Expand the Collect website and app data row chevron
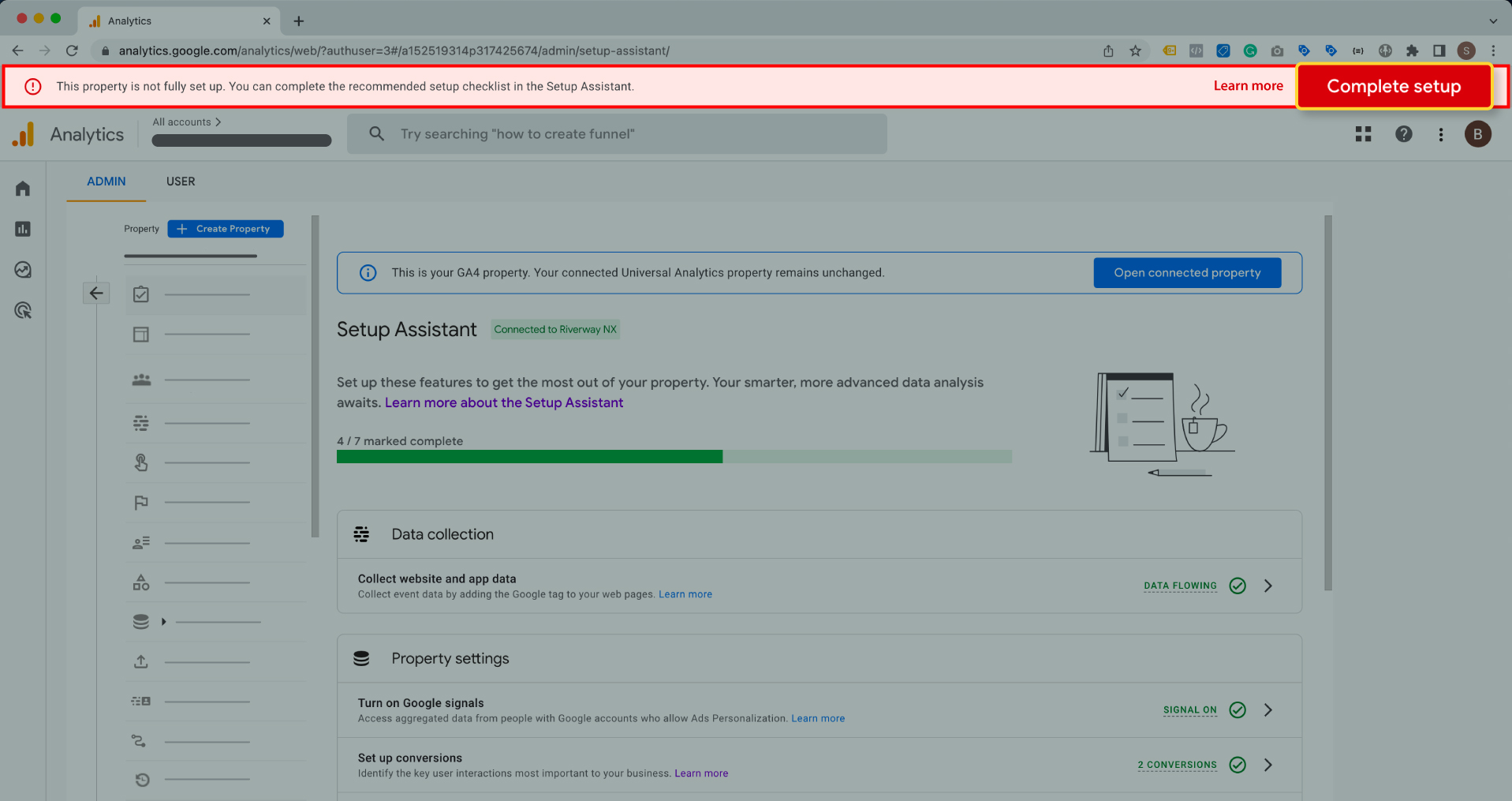 point(1268,586)
